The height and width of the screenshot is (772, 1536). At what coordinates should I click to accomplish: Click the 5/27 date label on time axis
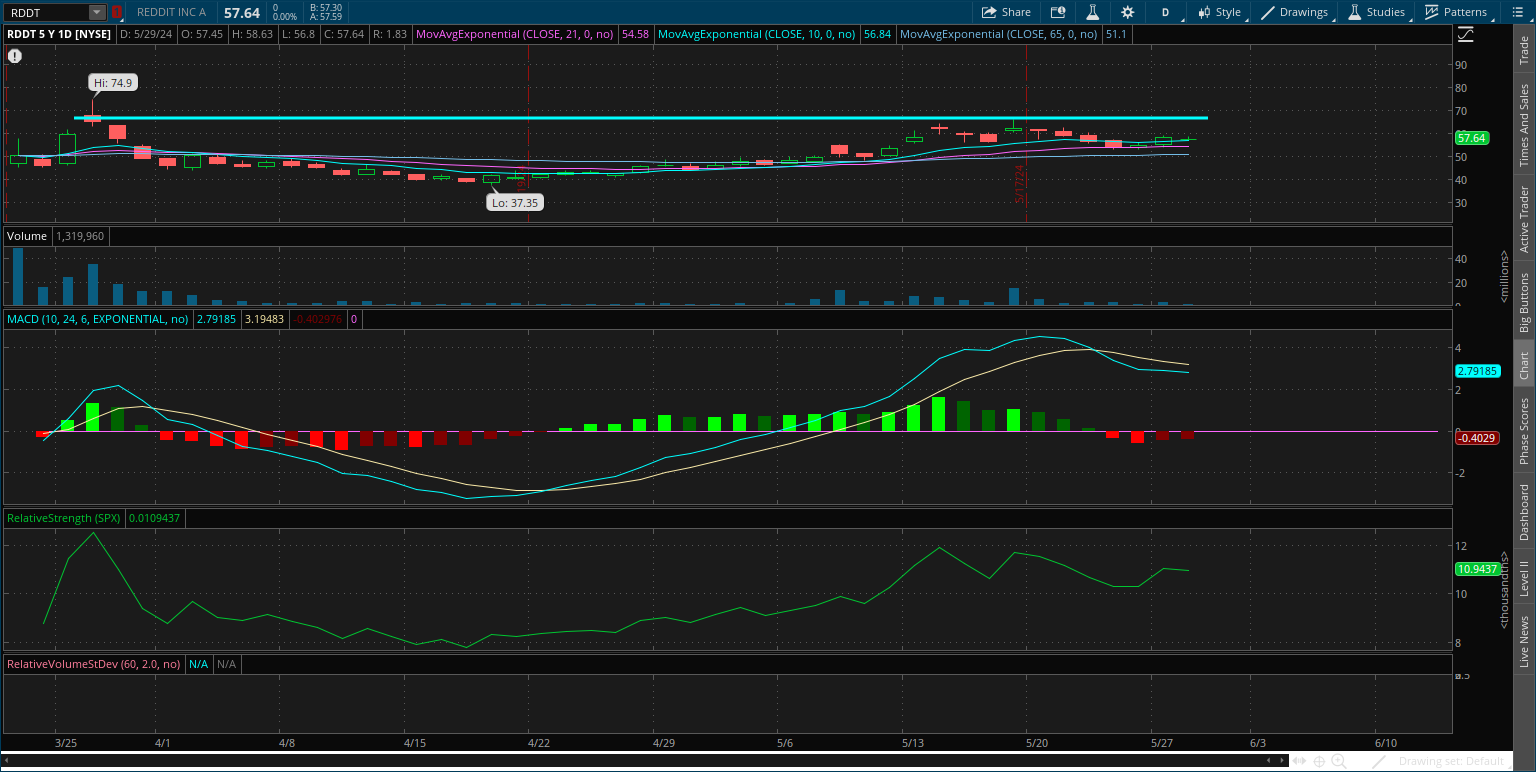coord(1161,743)
